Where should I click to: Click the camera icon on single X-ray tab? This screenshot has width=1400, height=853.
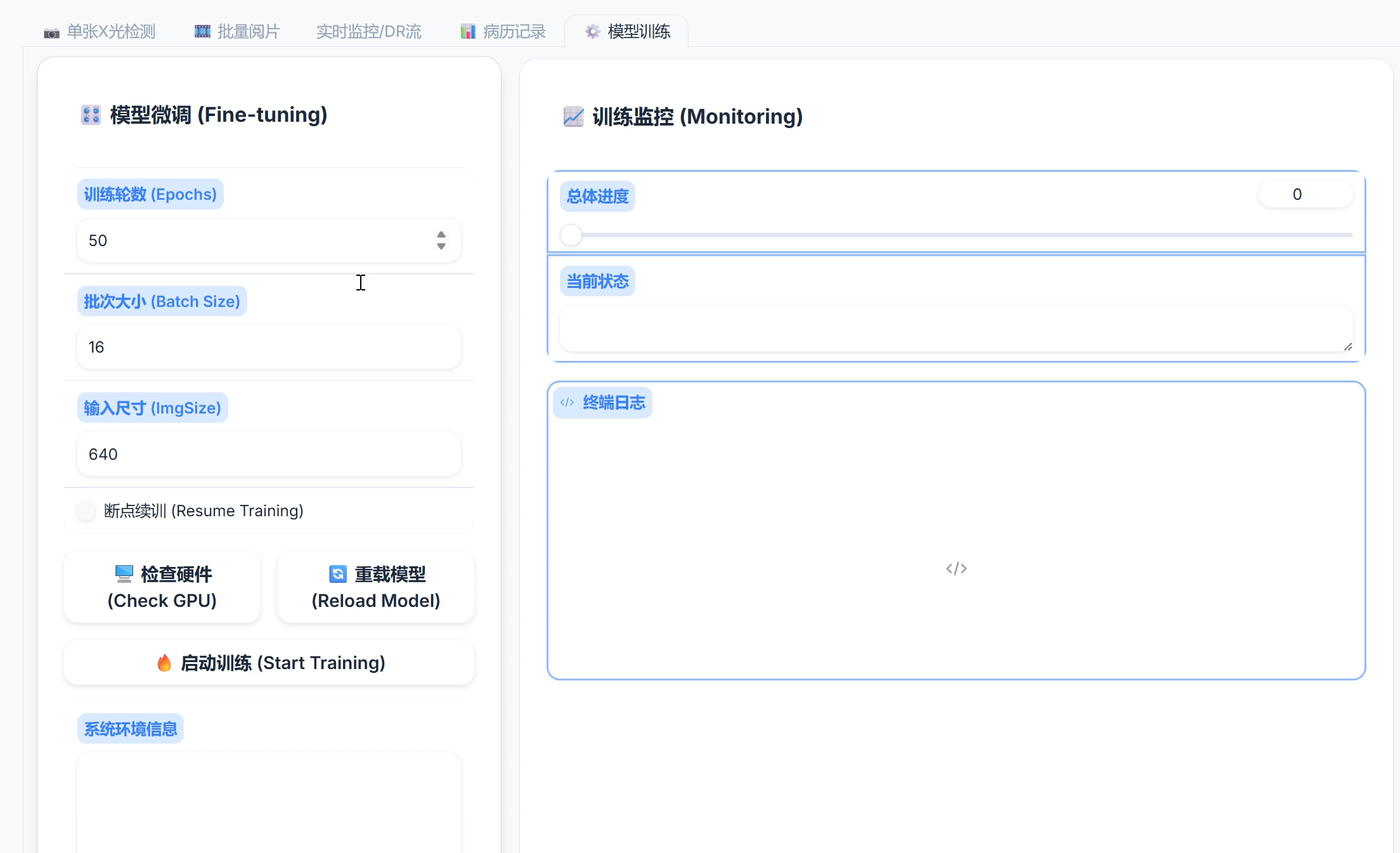pyautogui.click(x=51, y=32)
